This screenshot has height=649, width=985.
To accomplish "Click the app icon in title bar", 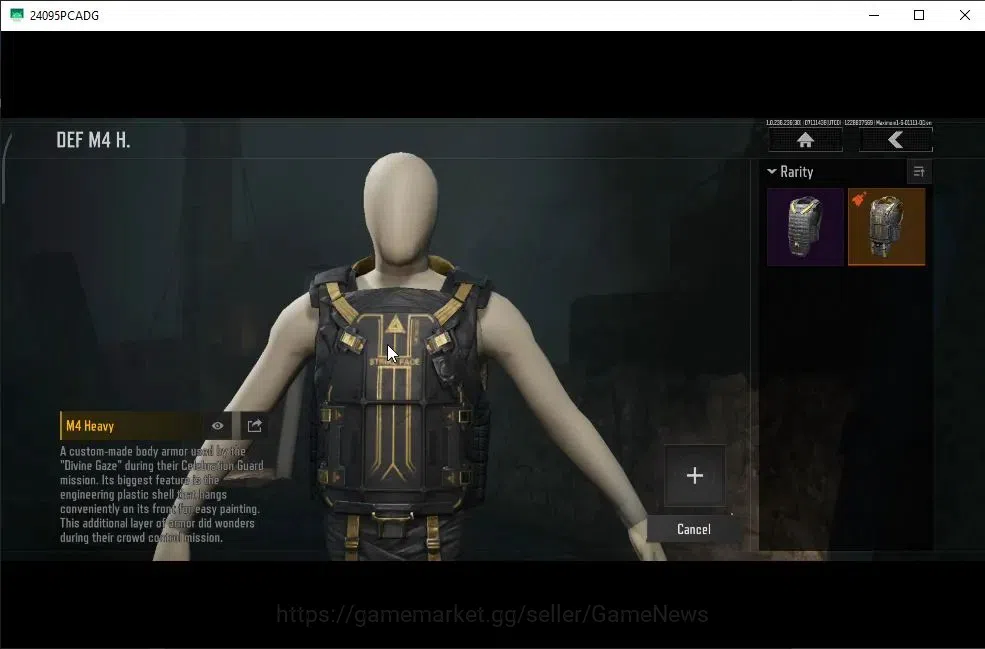I will coord(16,15).
